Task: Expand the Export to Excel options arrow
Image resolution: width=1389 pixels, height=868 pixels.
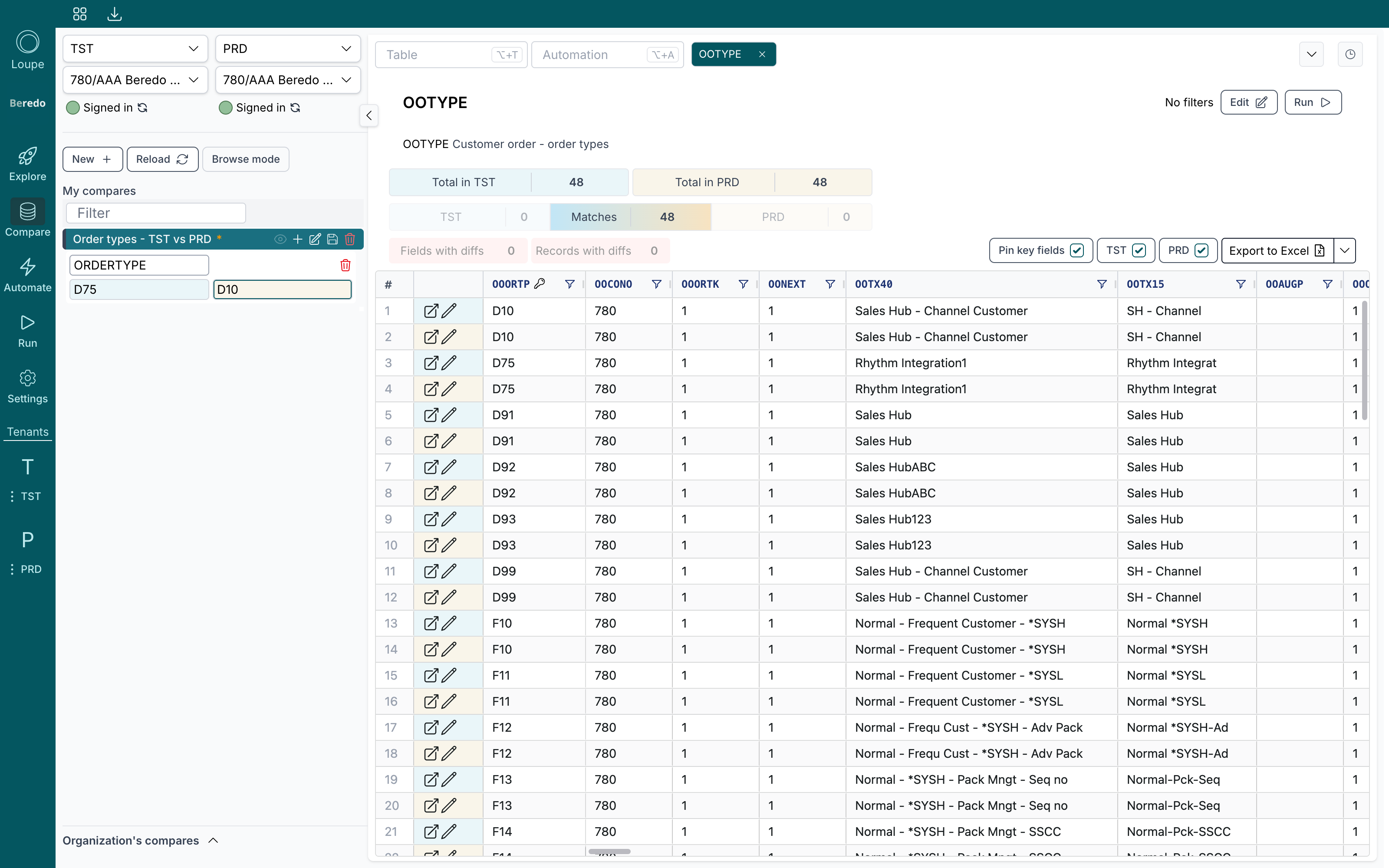Action: (1345, 250)
